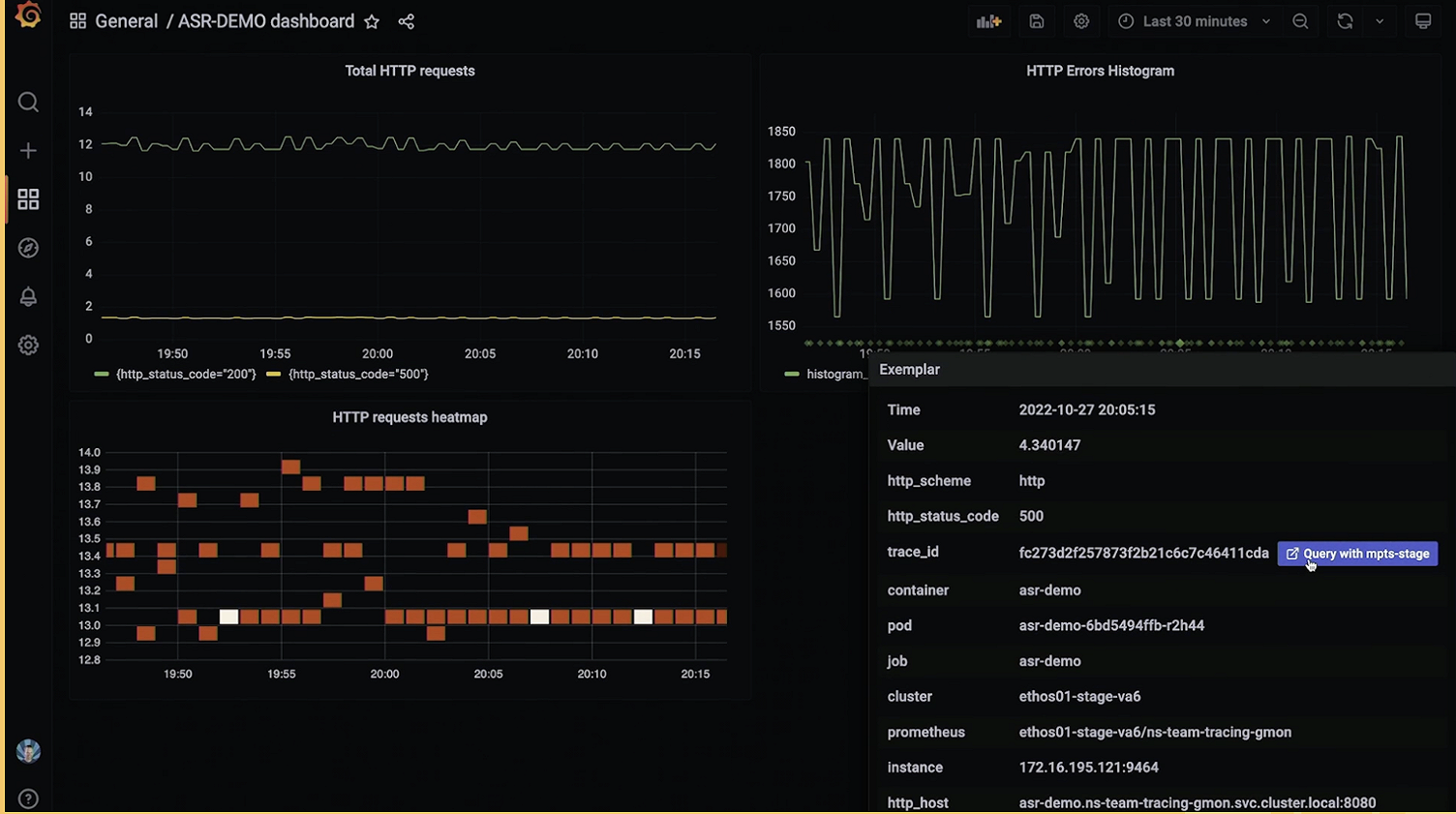Open the Total HTTP requests panel menu
Viewport: 1456px width, 814px height.
tap(409, 70)
